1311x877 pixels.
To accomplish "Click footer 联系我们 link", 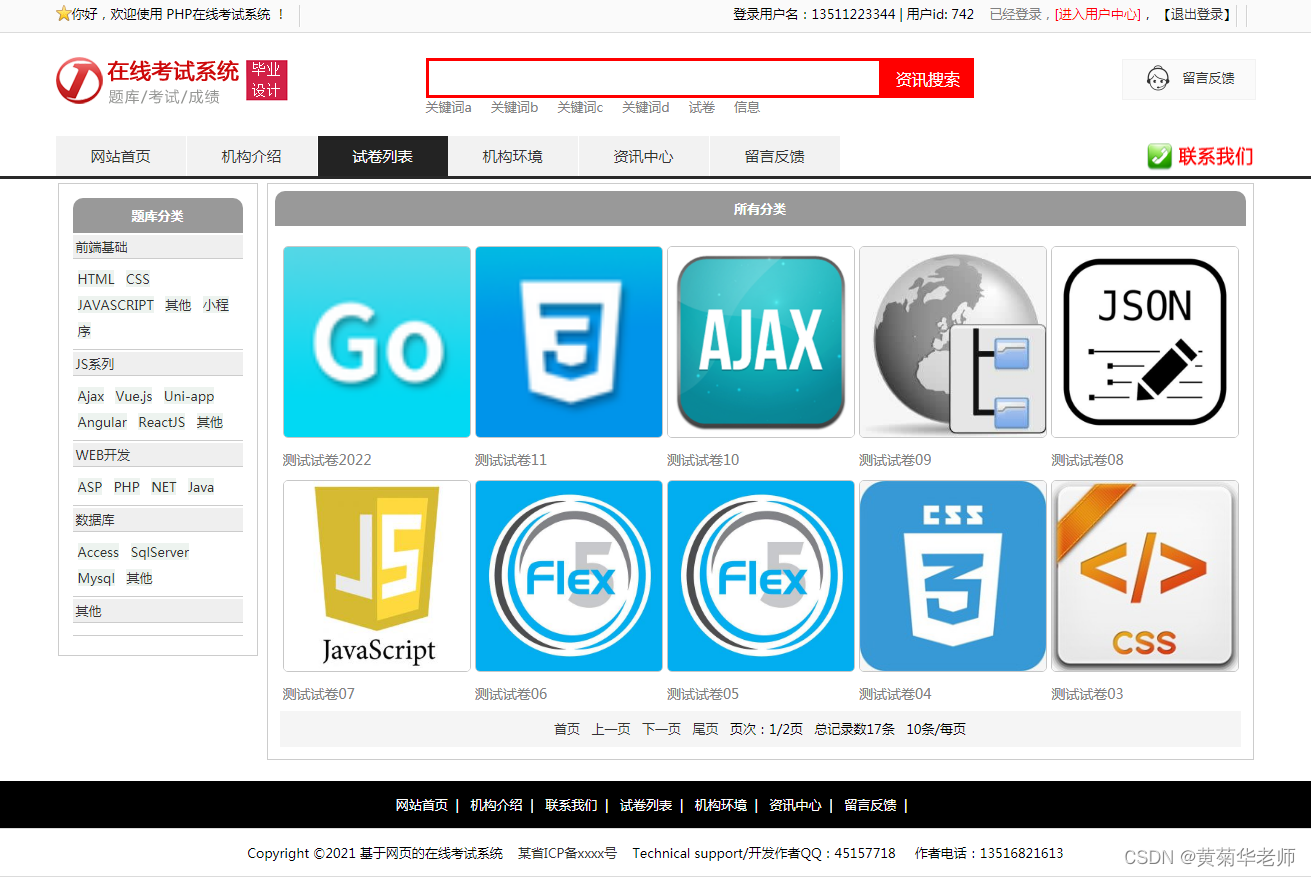I will [571, 805].
